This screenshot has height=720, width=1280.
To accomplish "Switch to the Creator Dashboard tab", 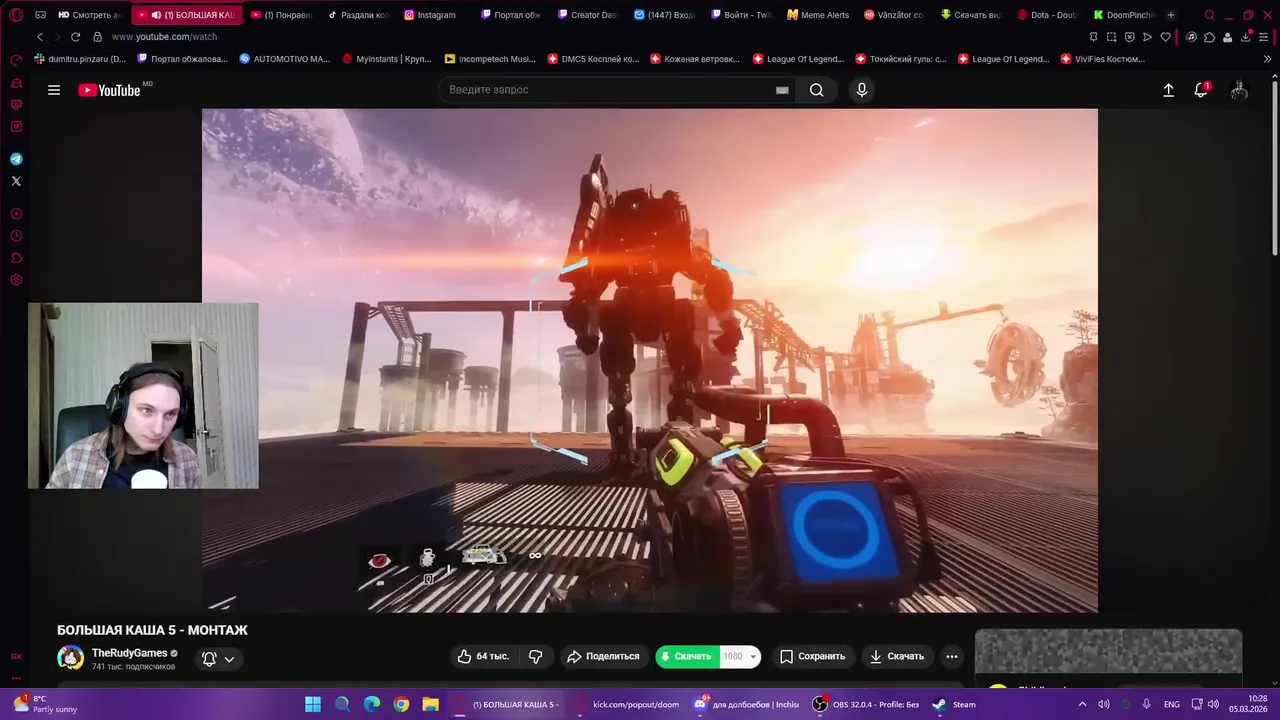I will (588, 15).
